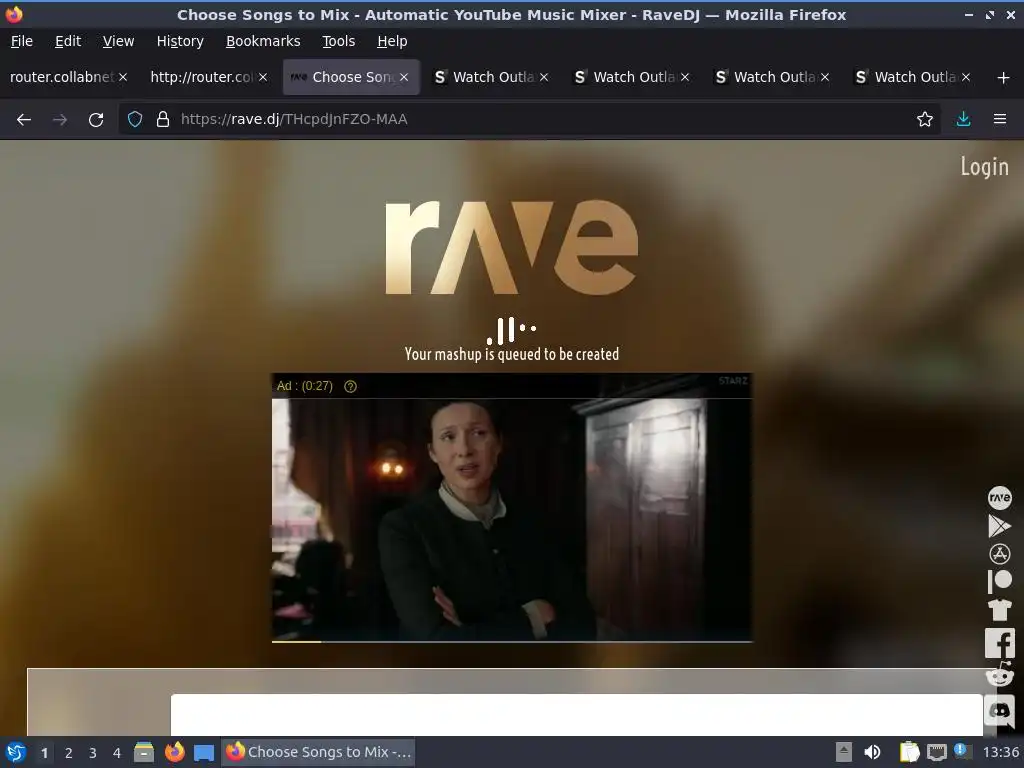The height and width of the screenshot is (768, 1024).
Task: Click the white input box at page bottom
Action: tap(576, 714)
